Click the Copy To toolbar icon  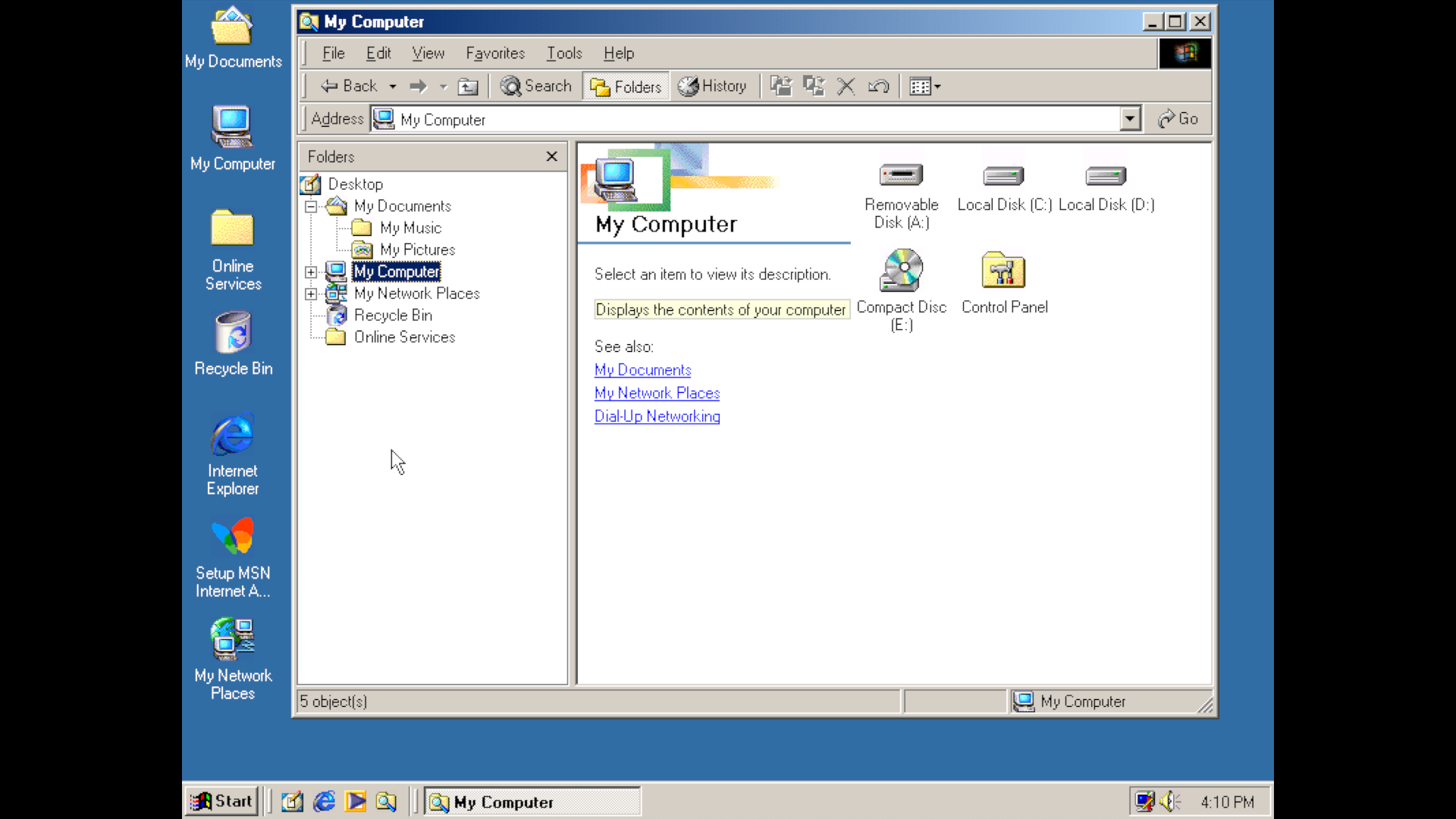point(814,86)
